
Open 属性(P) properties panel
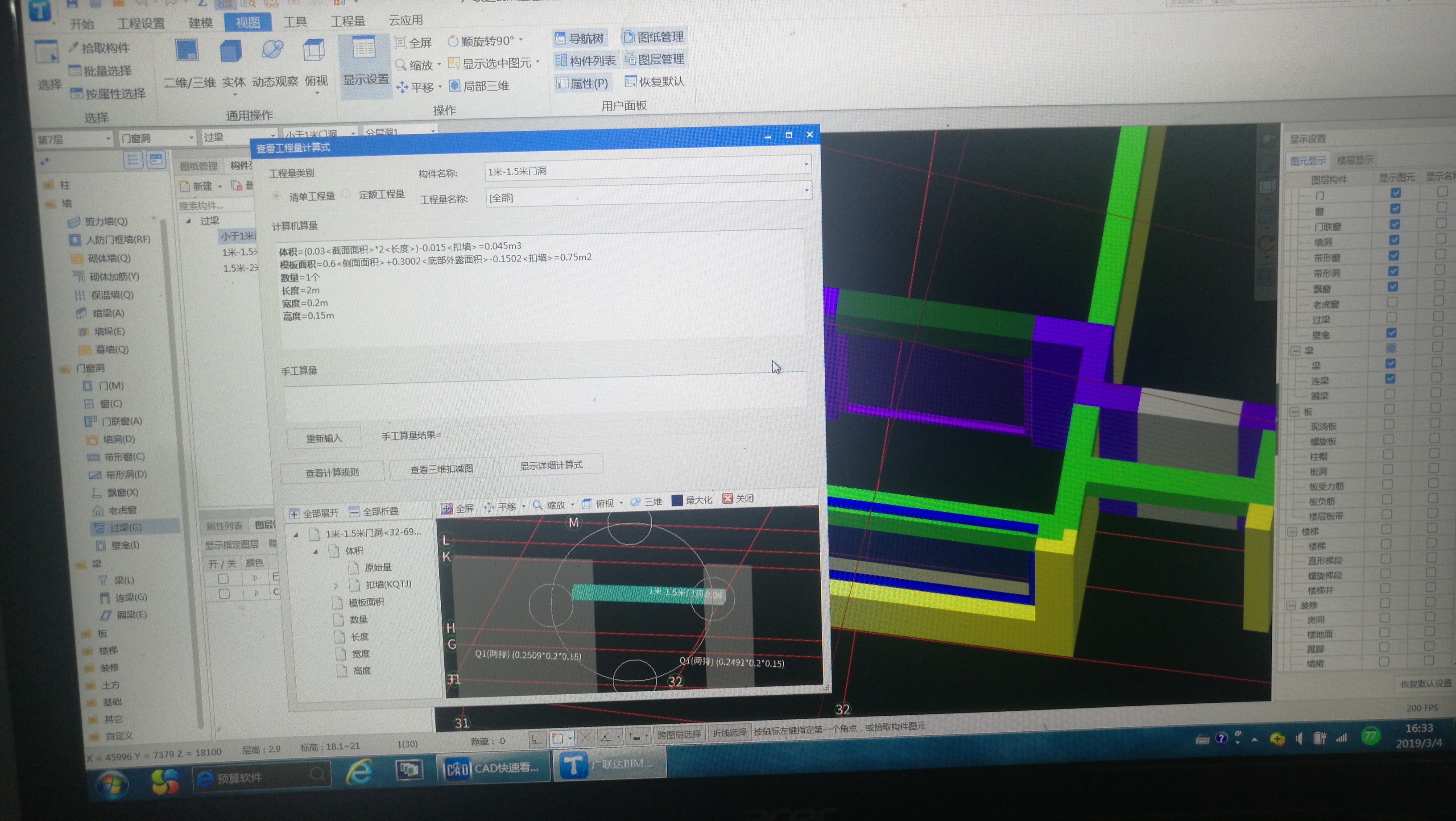tap(582, 83)
